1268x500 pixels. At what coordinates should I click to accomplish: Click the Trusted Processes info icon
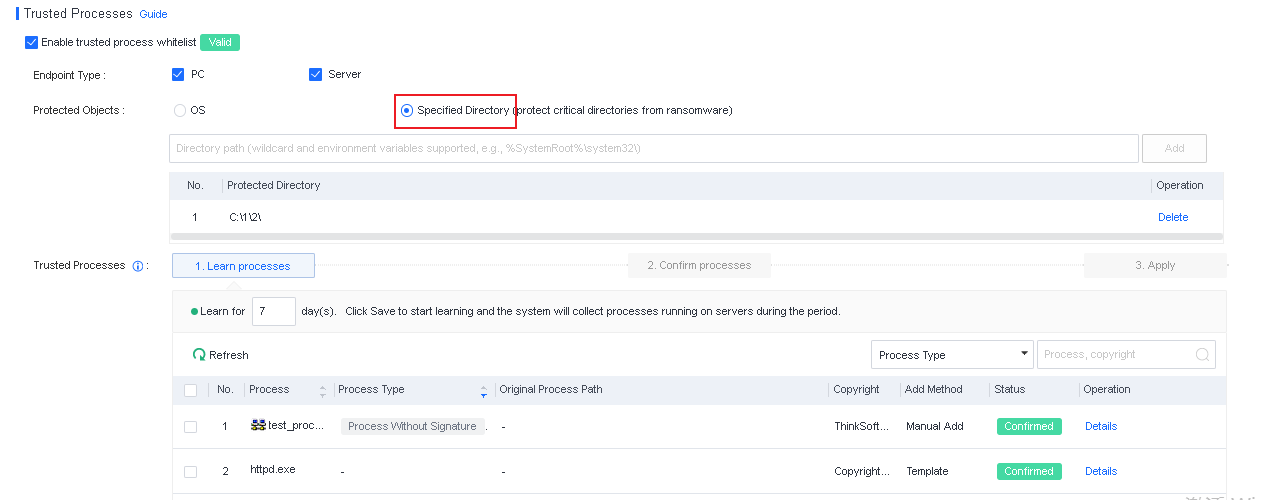click(138, 266)
